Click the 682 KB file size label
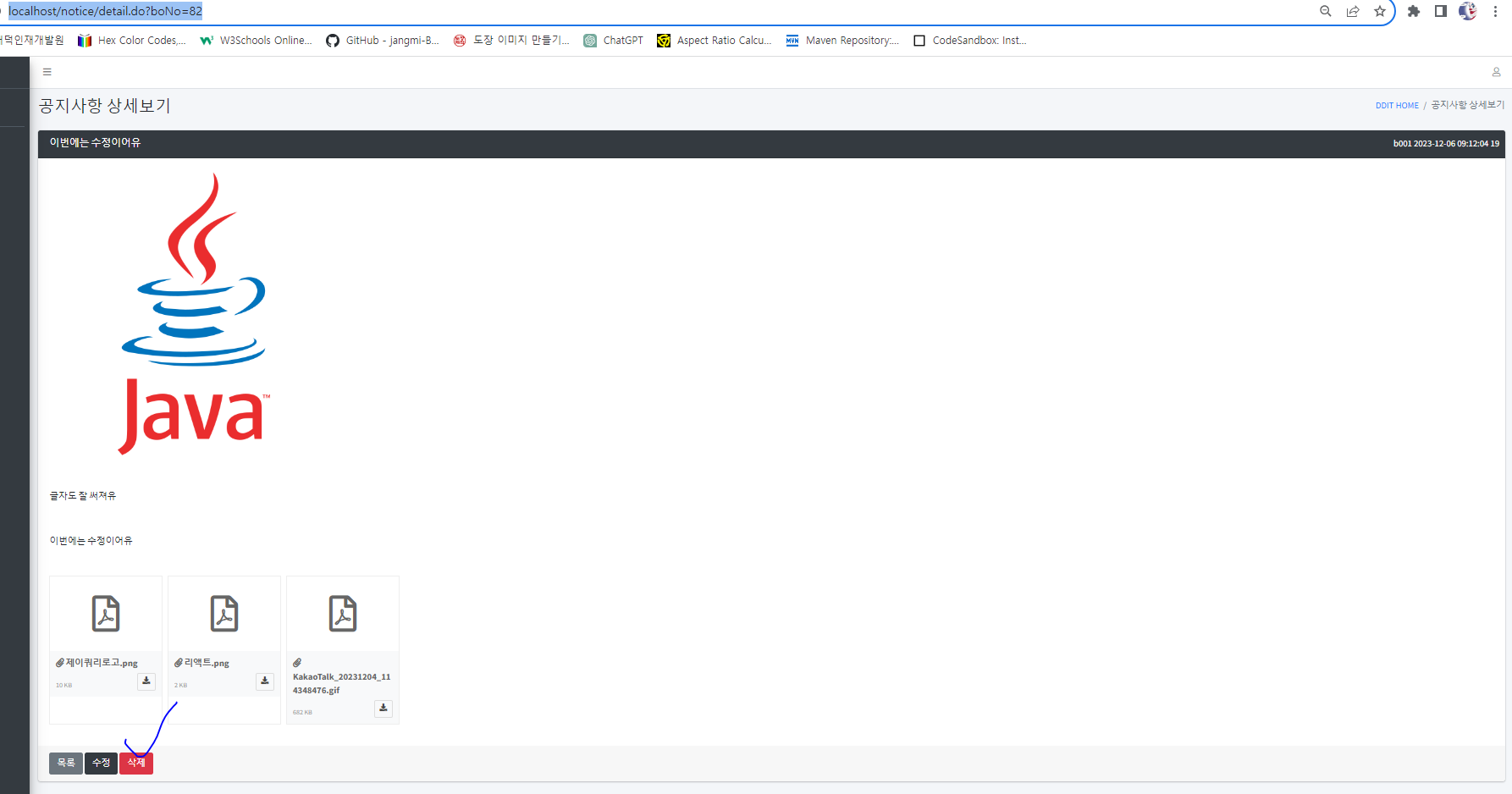Screen dimensions: 1512x794 (302, 713)
